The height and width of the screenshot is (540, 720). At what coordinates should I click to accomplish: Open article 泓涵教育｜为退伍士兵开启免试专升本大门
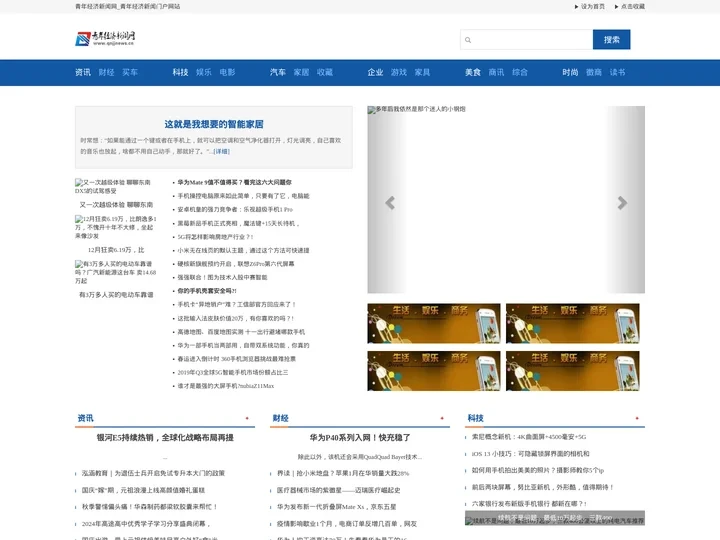tap(153, 473)
